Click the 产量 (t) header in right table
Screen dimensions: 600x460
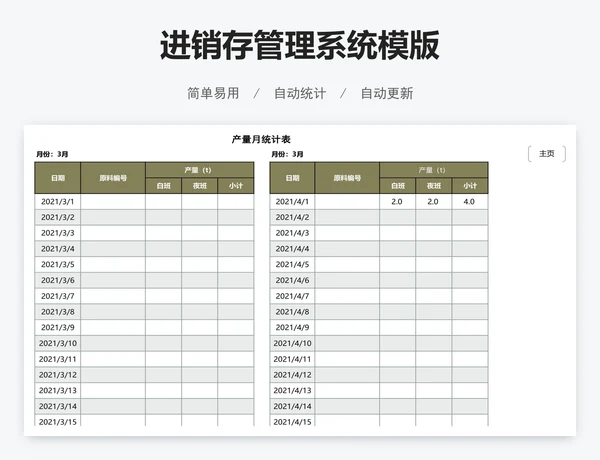coord(434,170)
